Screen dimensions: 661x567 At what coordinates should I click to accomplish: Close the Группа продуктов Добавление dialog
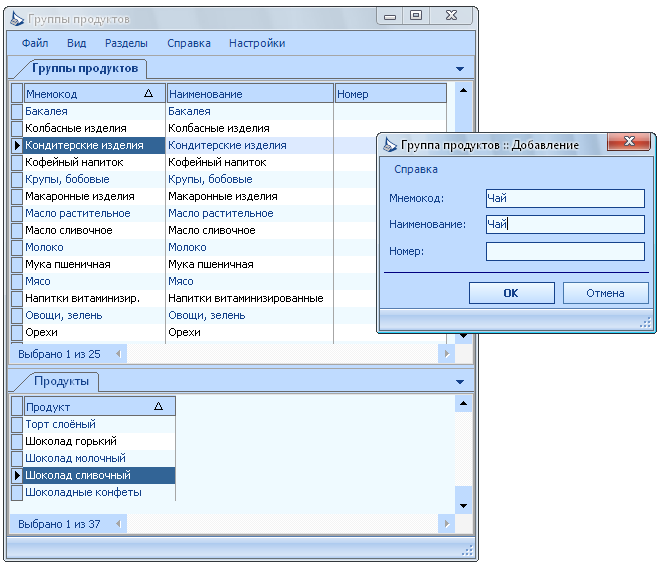coord(629,141)
